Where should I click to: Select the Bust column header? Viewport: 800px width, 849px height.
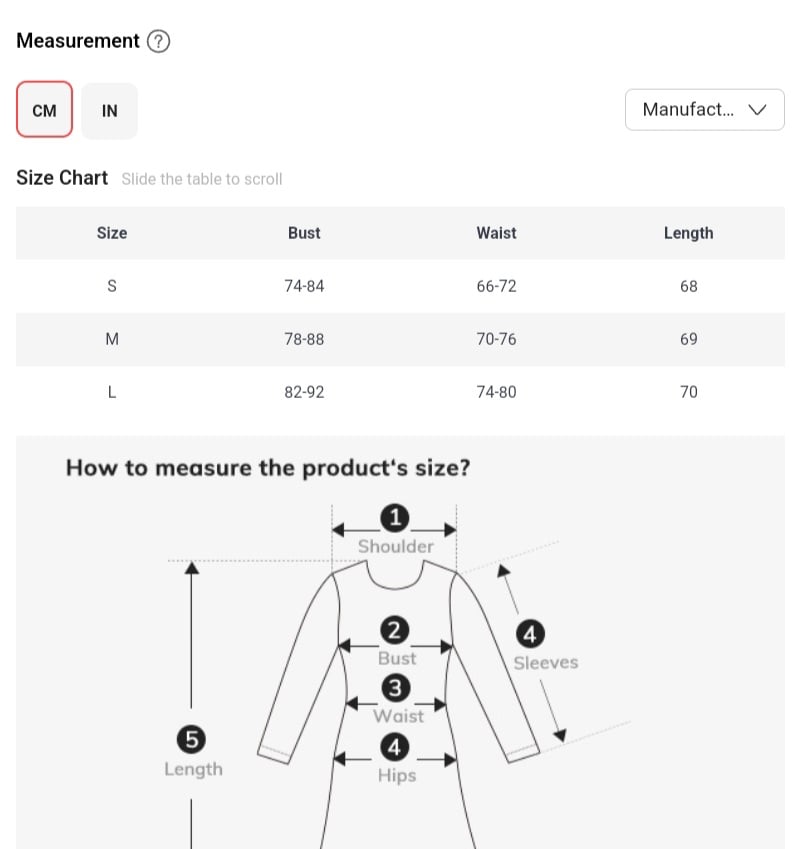(x=304, y=233)
